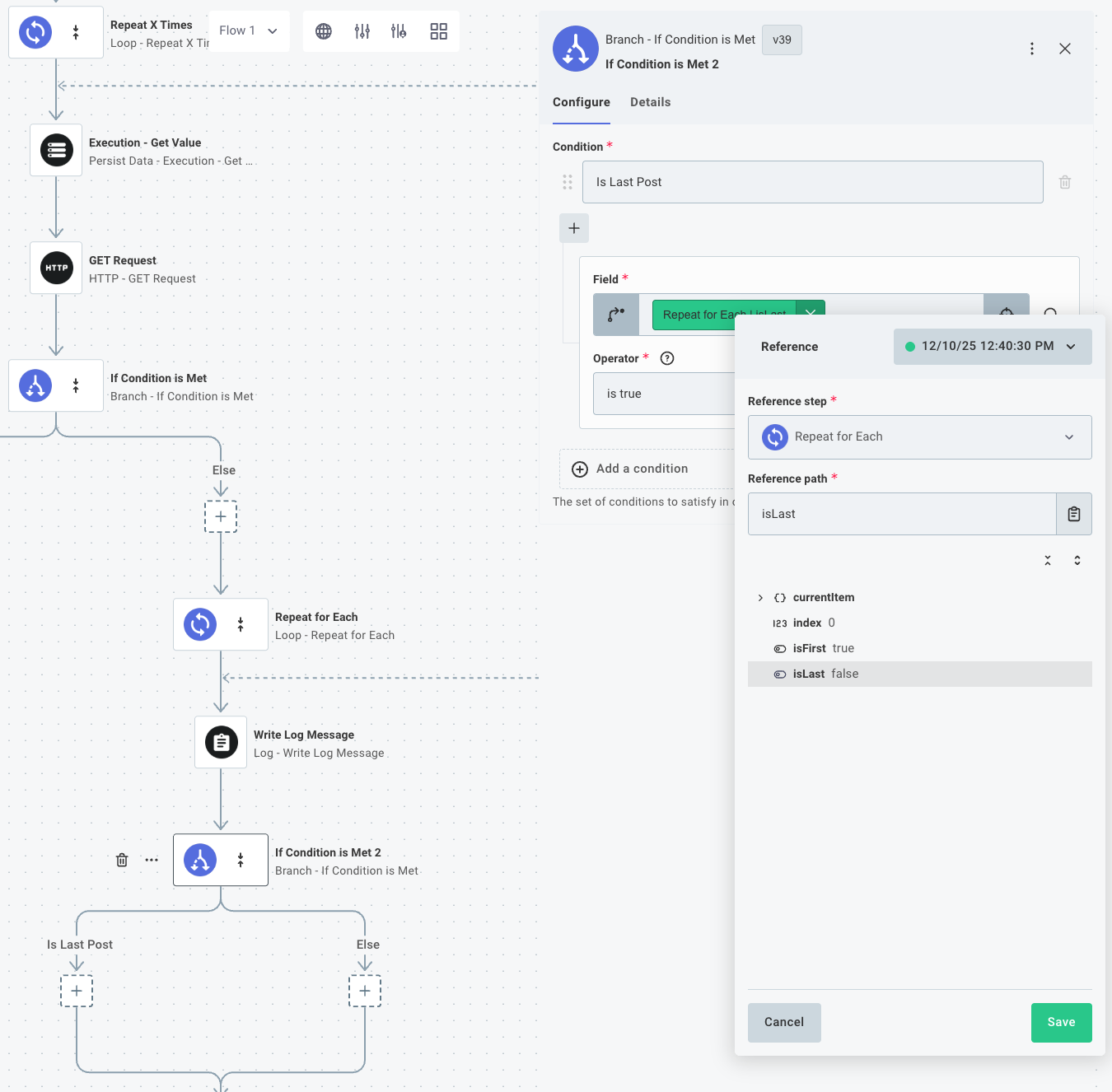
Task: Copy the isLast reference path using clipboard icon
Action: [1073, 513]
